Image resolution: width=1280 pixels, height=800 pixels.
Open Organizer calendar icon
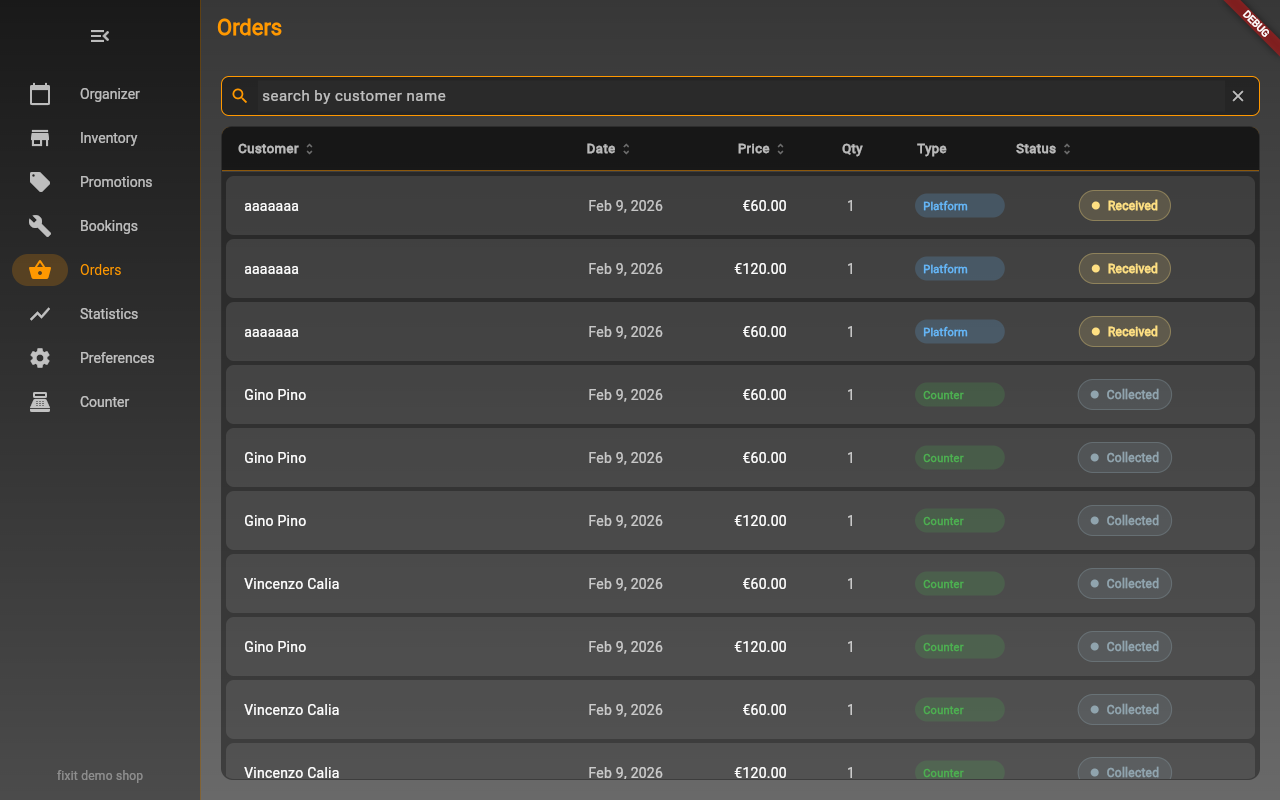point(40,94)
